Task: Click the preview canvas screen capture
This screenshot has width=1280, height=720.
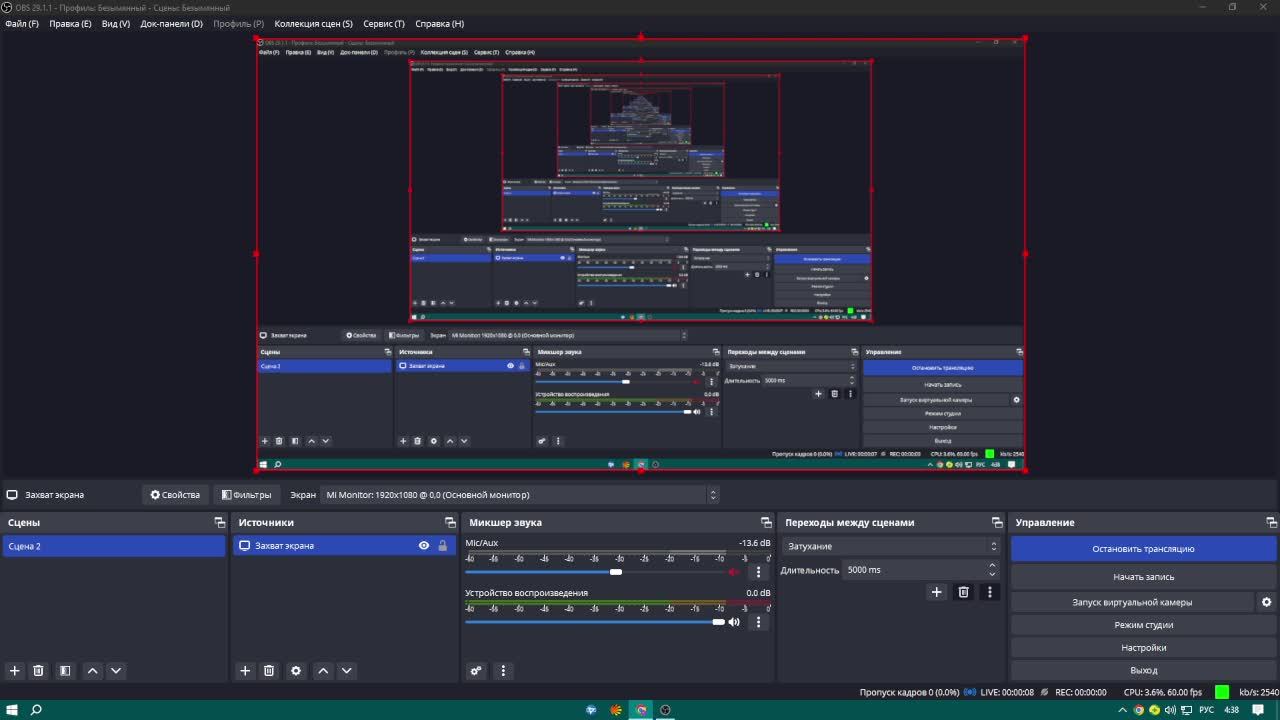Action: [x=640, y=255]
